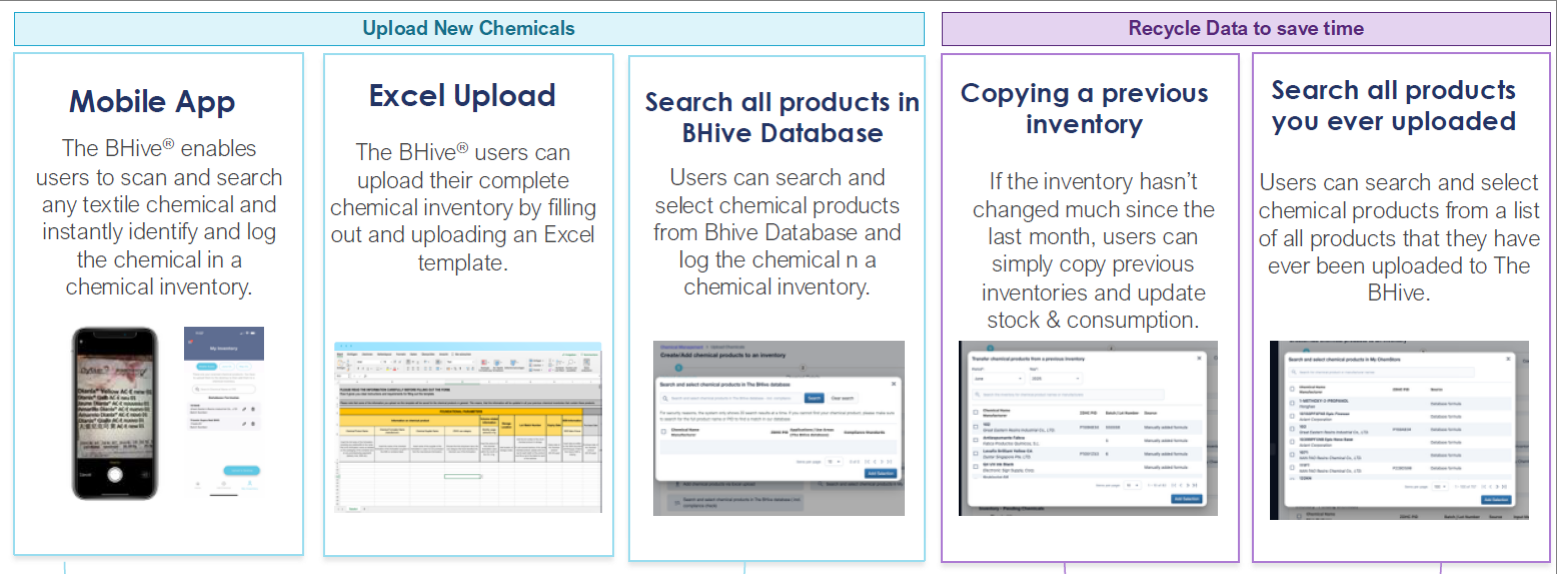1557x574 pixels.
Task: Go to next page in previous inventory dialog
Action: pyautogui.click(x=1188, y=485)
